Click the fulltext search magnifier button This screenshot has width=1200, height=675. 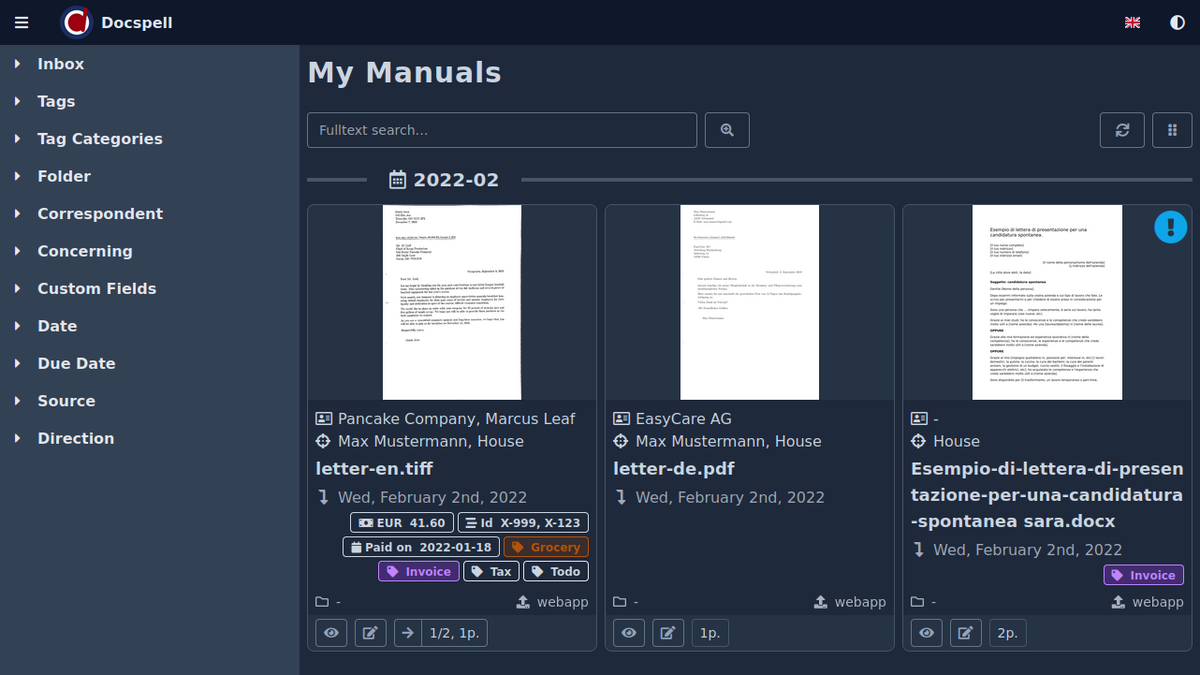point(727,130)
